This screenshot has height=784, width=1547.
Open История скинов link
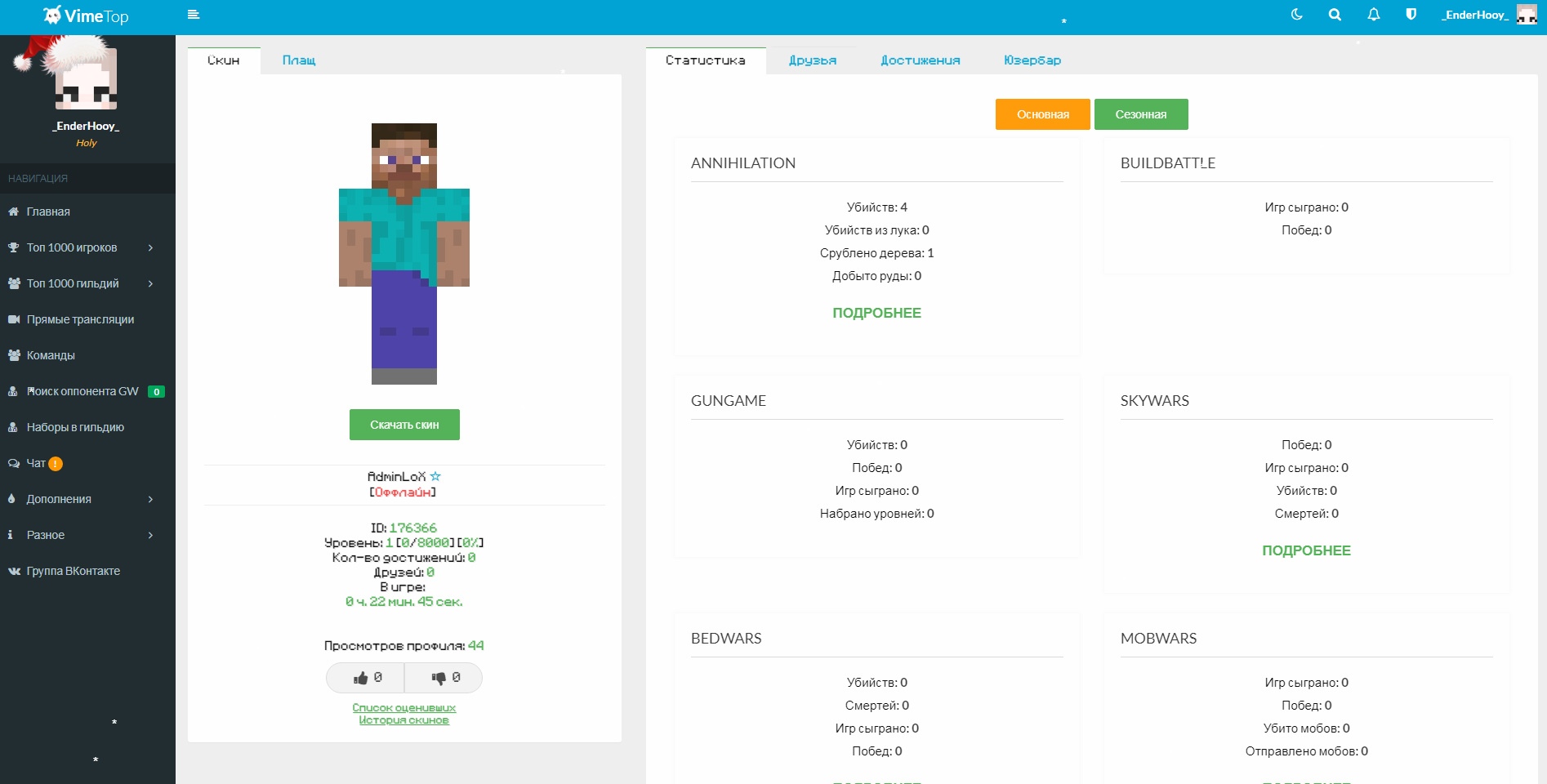(x=404, y=720)
